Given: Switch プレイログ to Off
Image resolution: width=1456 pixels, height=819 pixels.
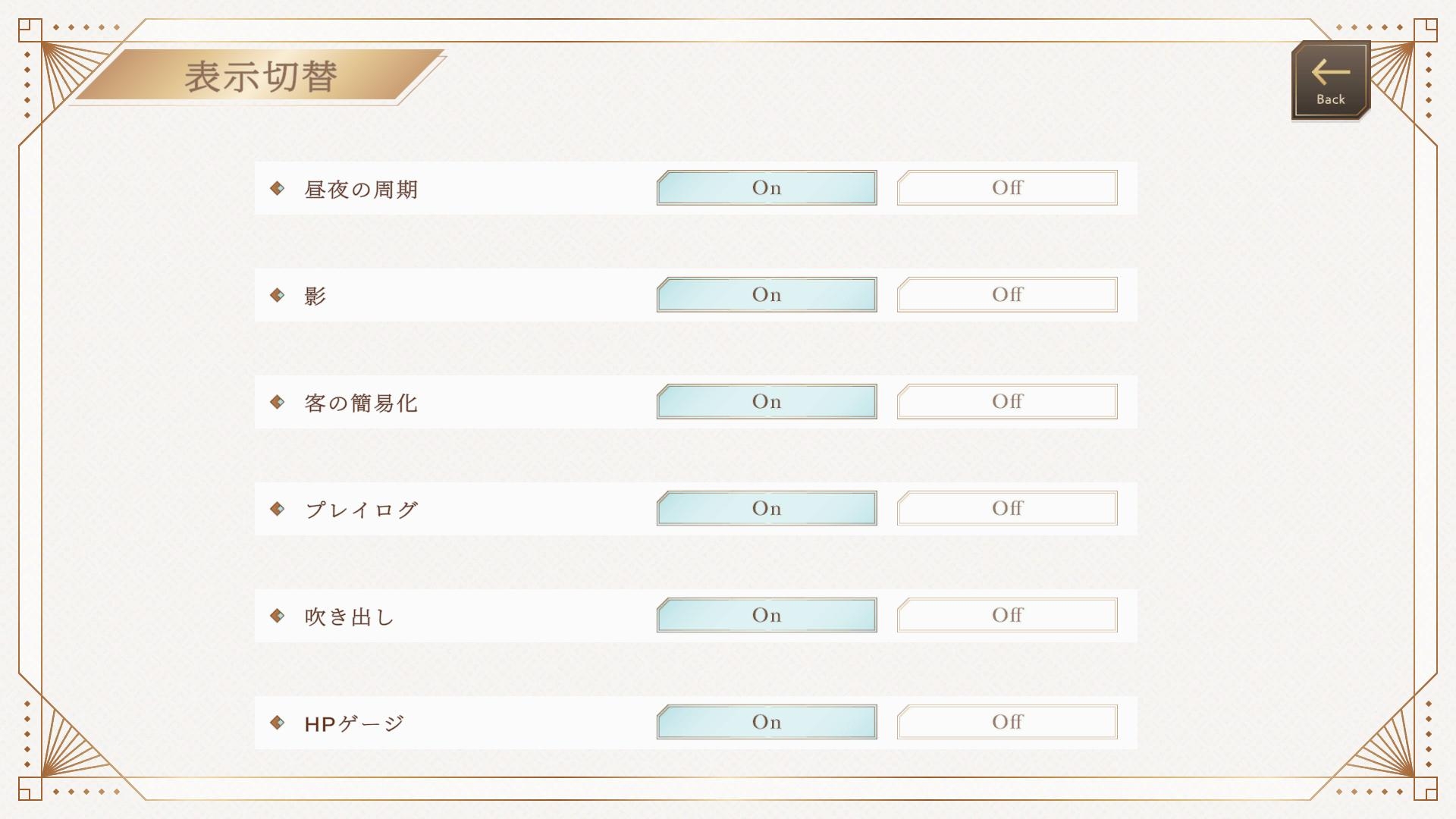Looking at the screenshot, I should click(x=1007, y=509).
